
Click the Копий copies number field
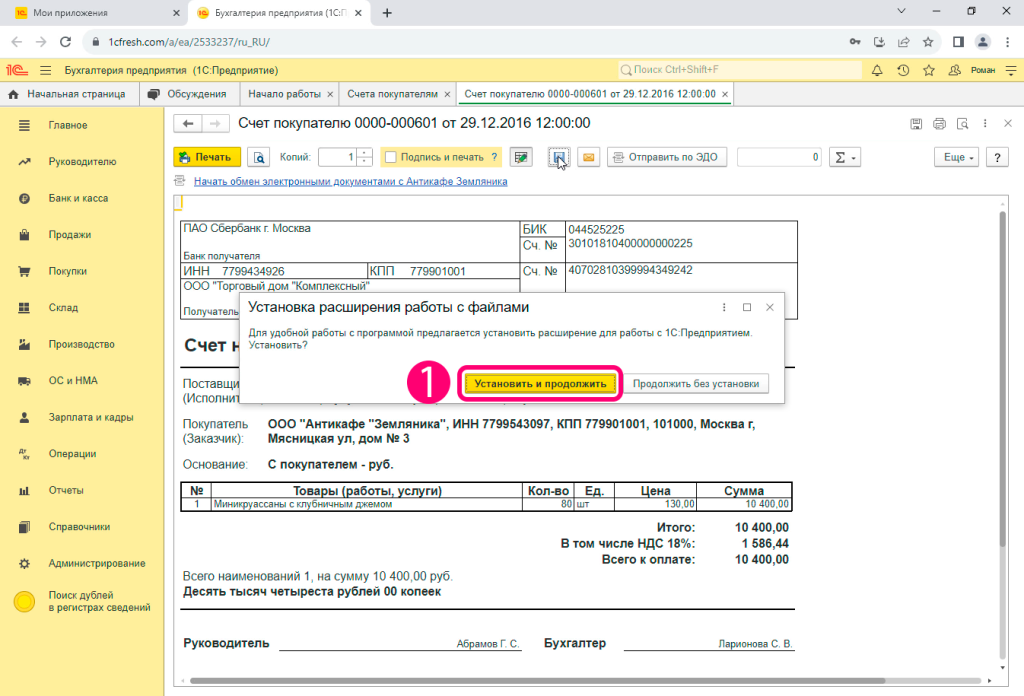[x=338, y=157]
